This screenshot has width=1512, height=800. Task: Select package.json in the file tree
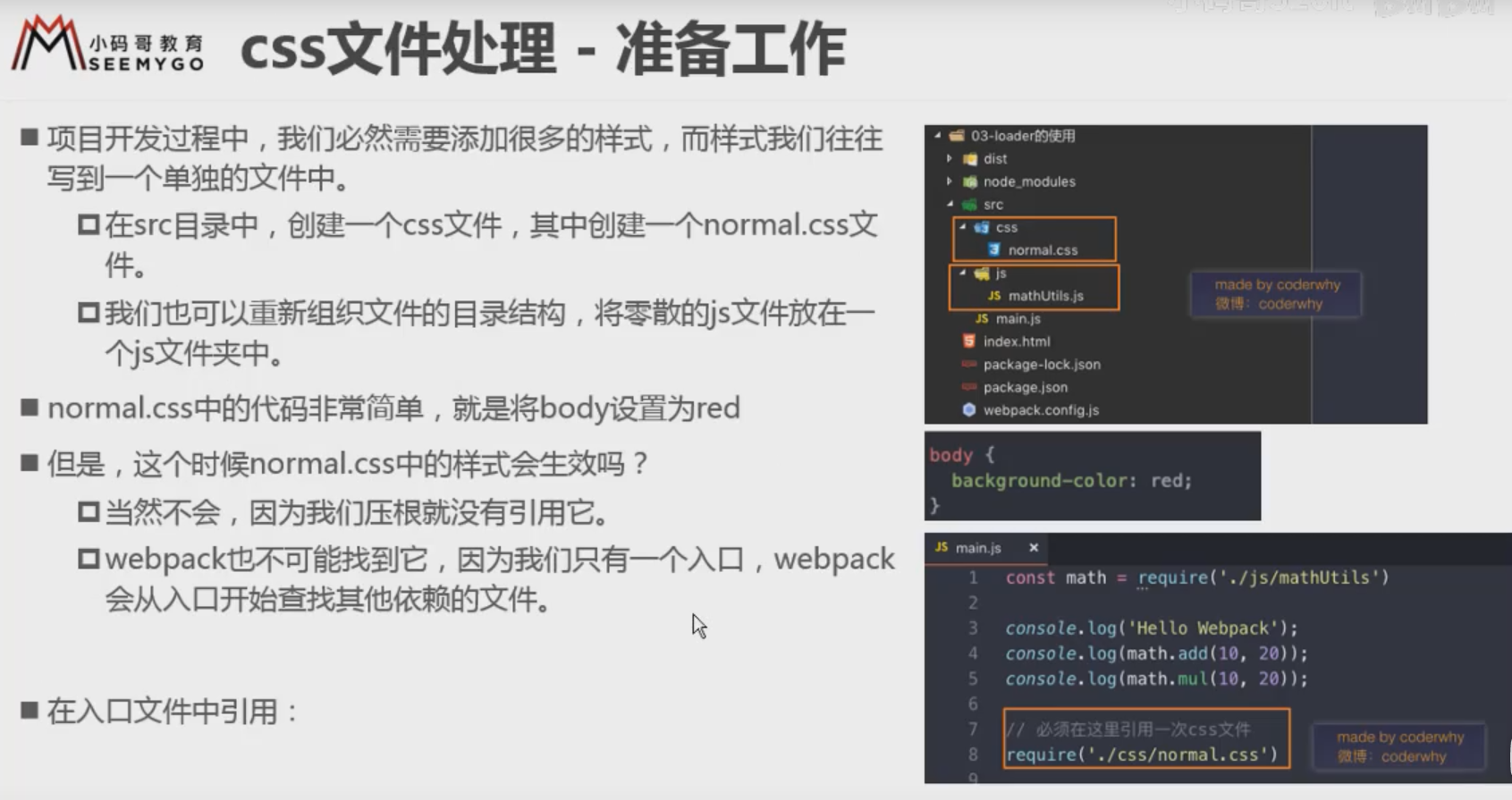pos(1026,387)
